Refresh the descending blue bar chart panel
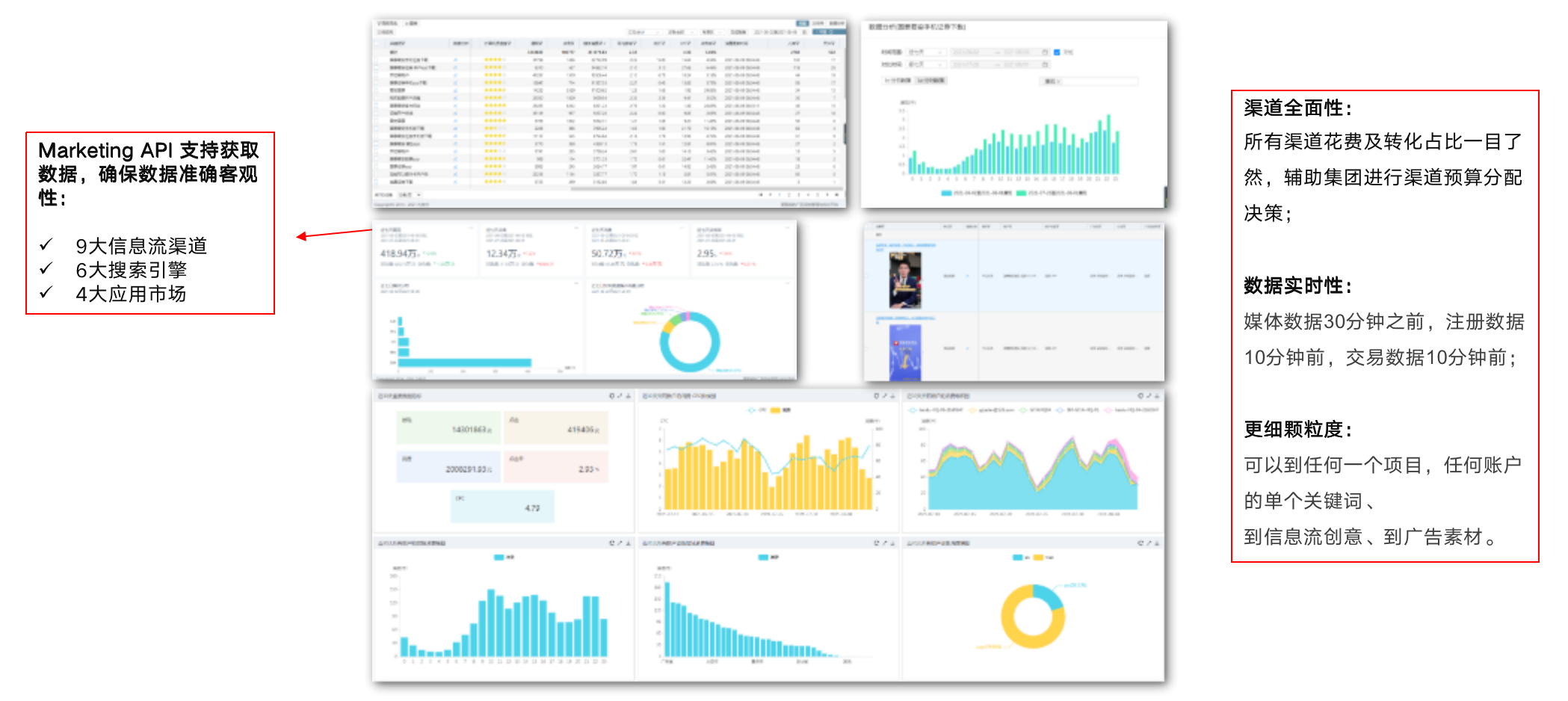The image size is (1568, 701). tap(876, 543)
